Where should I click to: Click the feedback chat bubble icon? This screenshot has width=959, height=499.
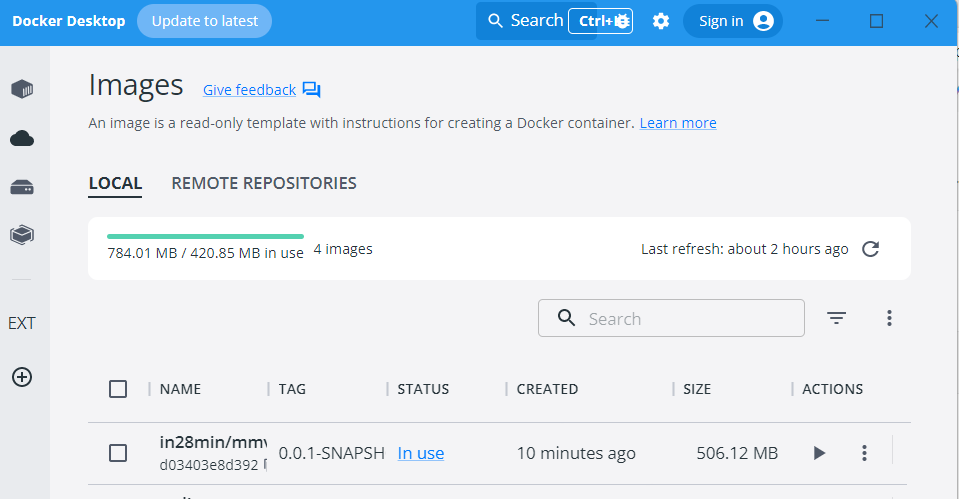tap(311, 90)
